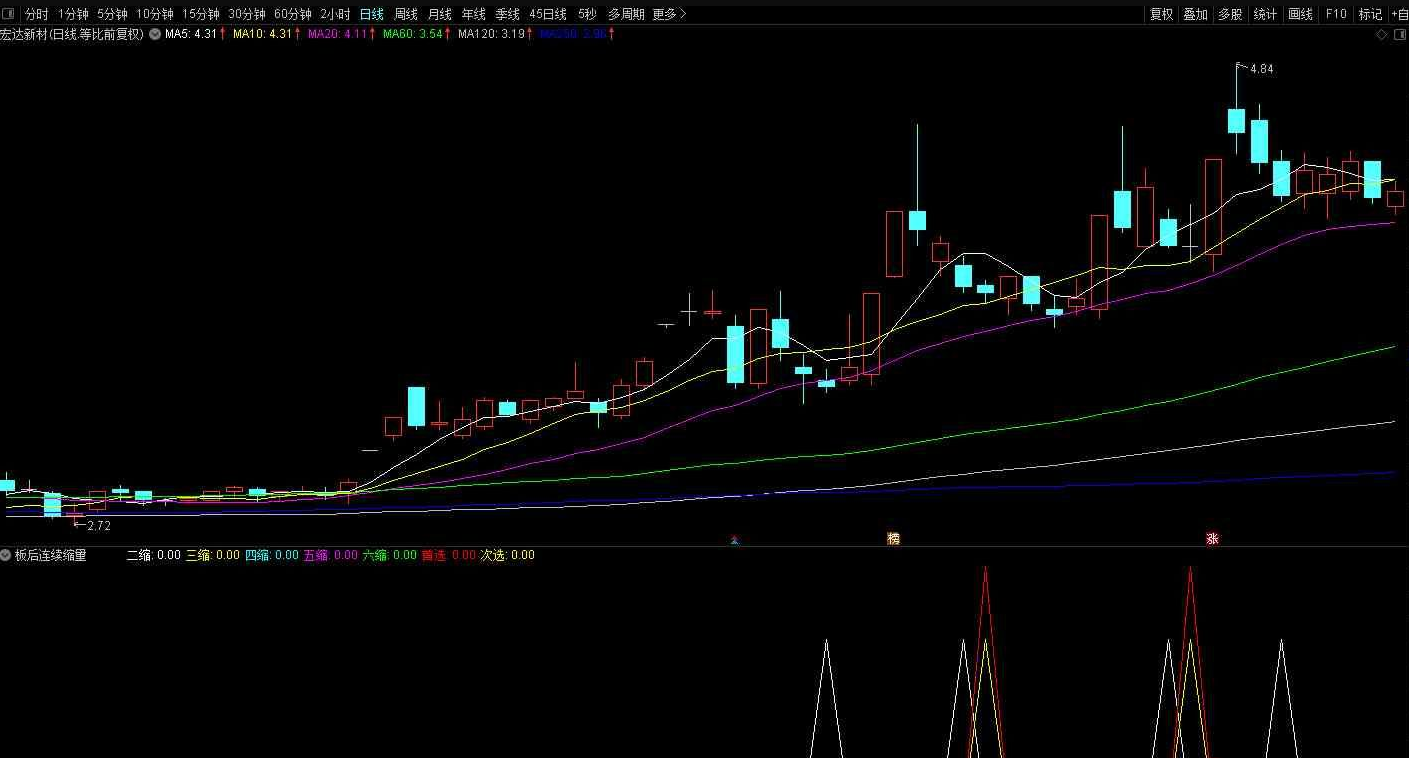
Task: Select the 周线 weekly period tab
Action: click(x=406, y=14)
